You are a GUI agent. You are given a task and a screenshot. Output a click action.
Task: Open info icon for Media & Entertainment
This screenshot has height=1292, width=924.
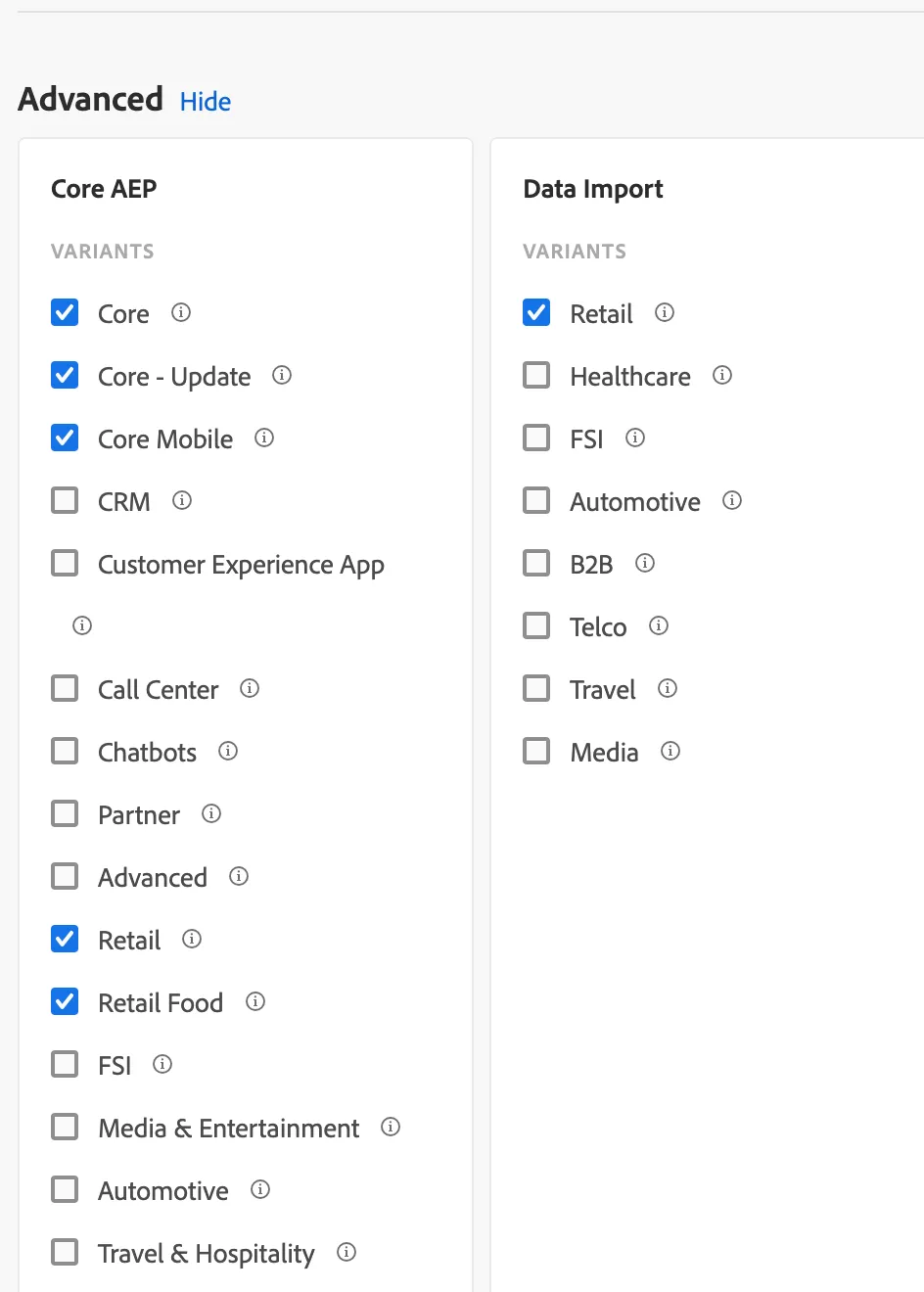pos(391,1127)
